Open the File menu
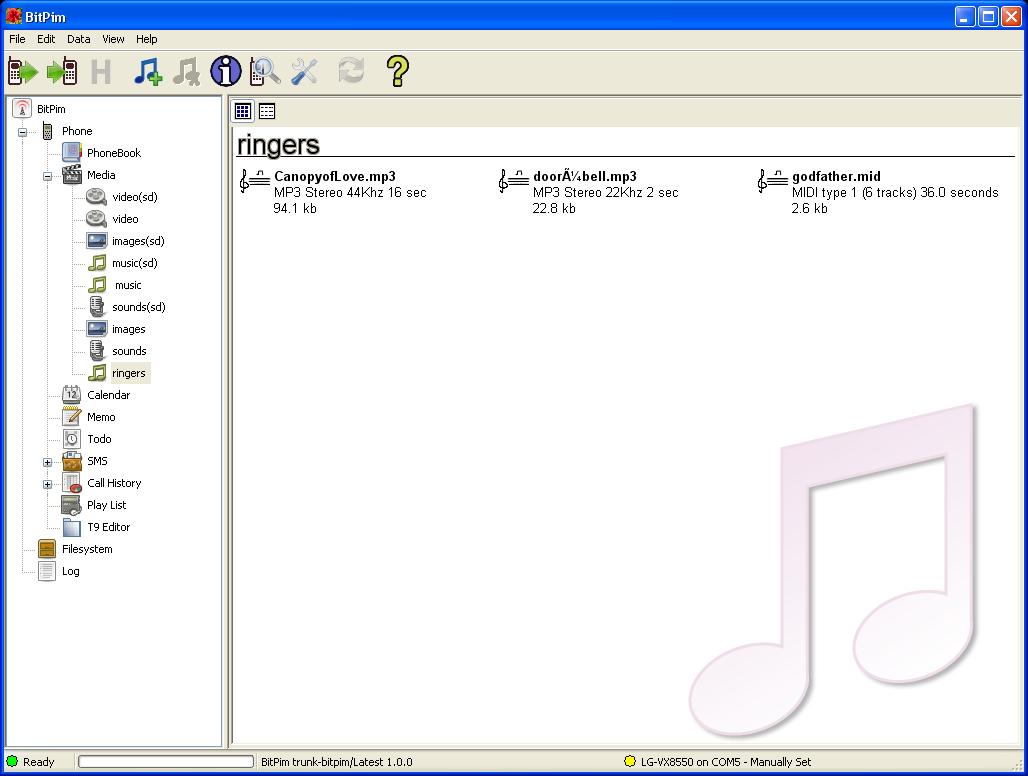The width and height of the screenshot is (1028, 776). 17,39
